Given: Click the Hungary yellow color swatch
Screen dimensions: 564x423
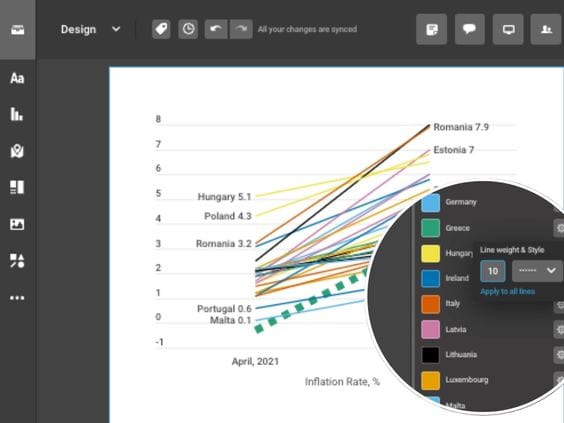Looking at the screenshot, I should 431,253.
